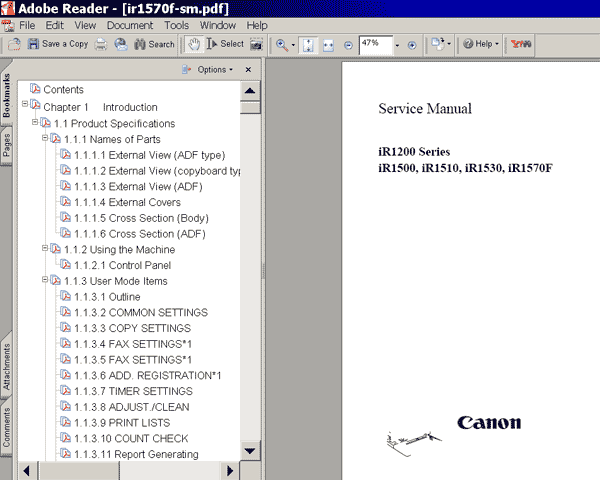The image size is (600, 480).
Task: Go to 1.1.3.8 ADJUST./CLEAN bookmark
Action: point(132,407)
